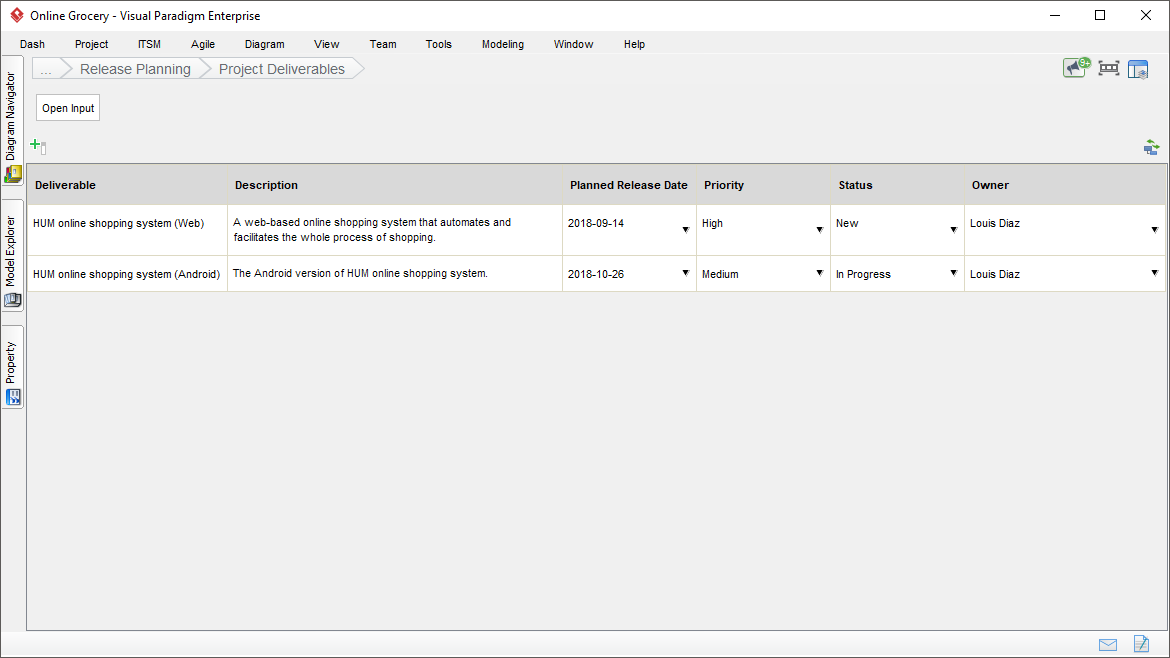Expand the breadcrumb ellipsis
This screenshot has height=658, width=1170.
click(46, 69)
